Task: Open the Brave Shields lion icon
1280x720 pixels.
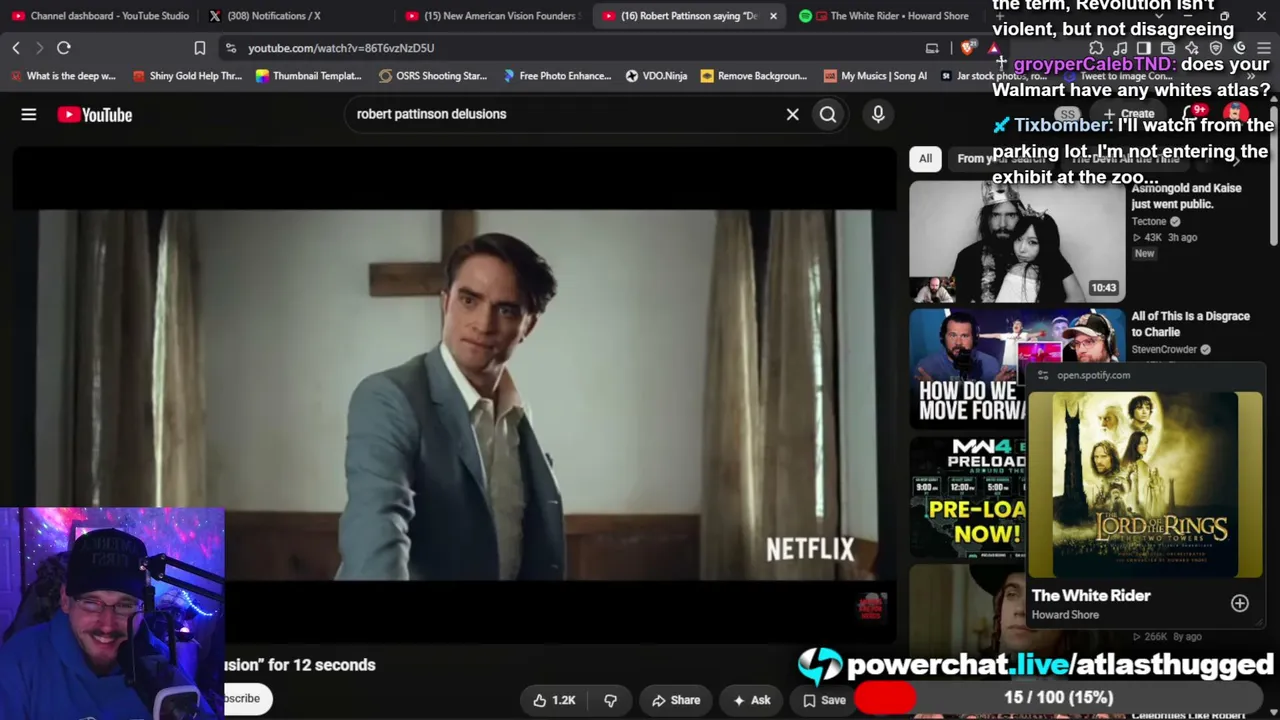Action: 968,48
